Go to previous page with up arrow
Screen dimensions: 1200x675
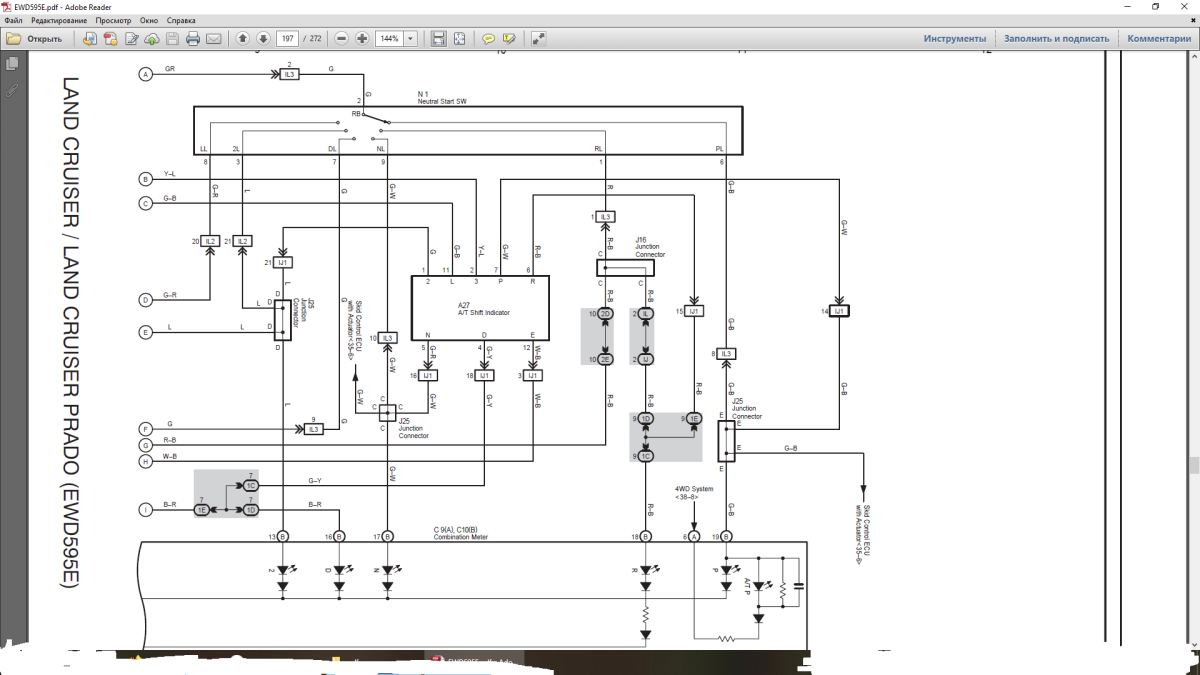[x=243, y=39]
